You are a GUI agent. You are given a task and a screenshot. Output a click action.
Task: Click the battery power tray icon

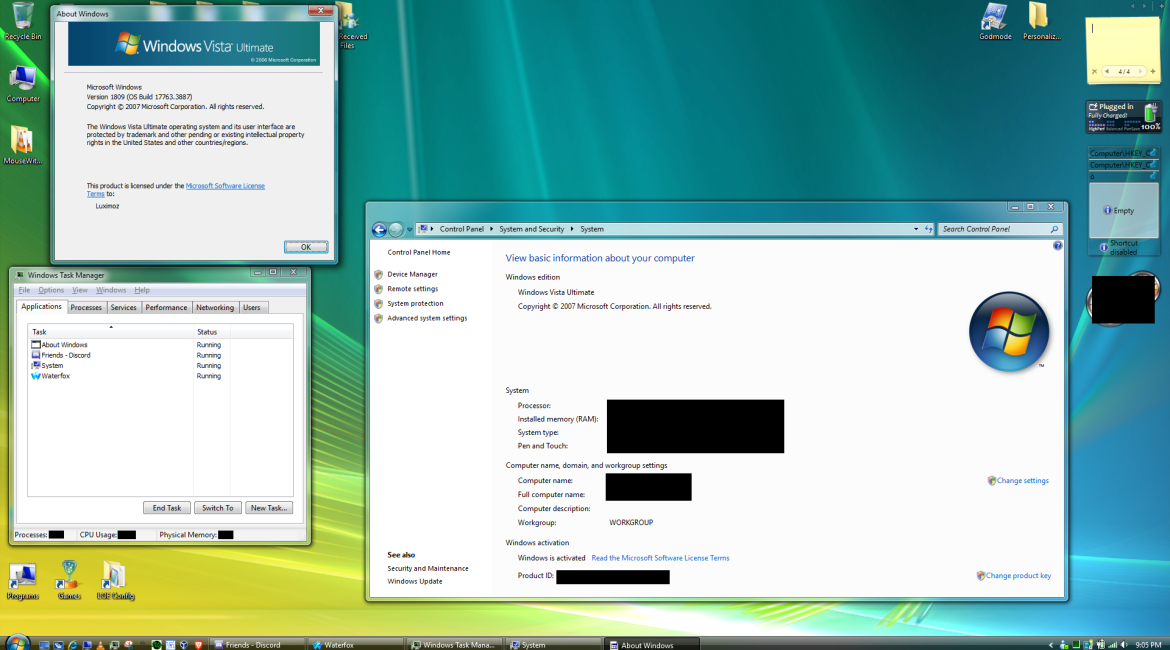click(x=1101, y=645)
